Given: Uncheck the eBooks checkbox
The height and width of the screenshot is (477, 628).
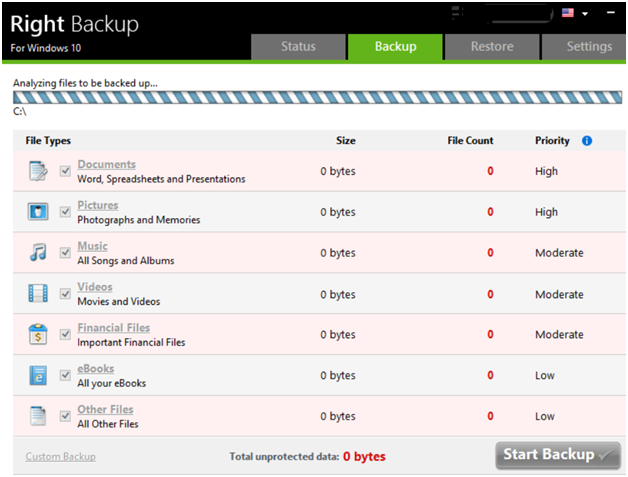Looking at the screenshot, I should 65,375.
